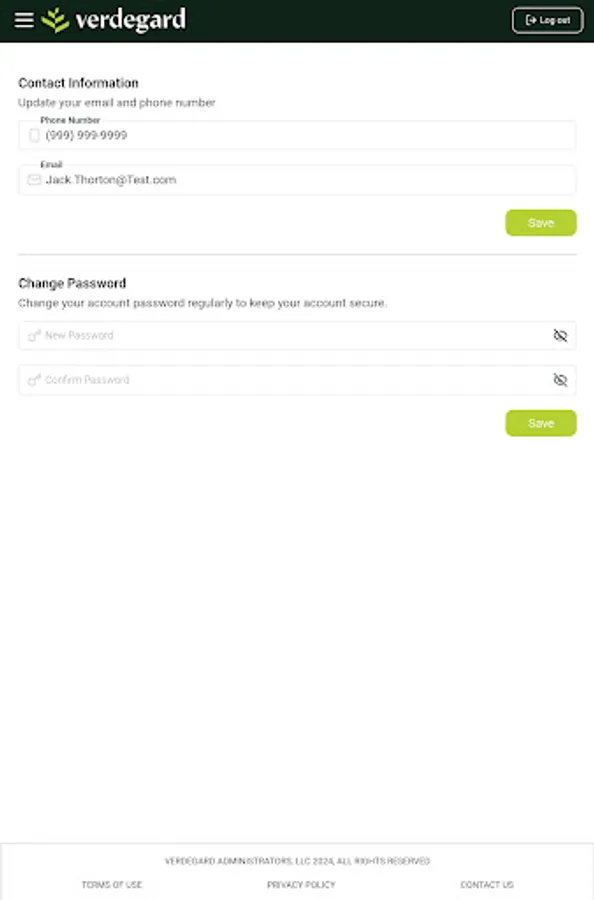This screenshot has height=900, width=594.
Task: Open the hamburger navigation menu
Action: coord(25,19)
